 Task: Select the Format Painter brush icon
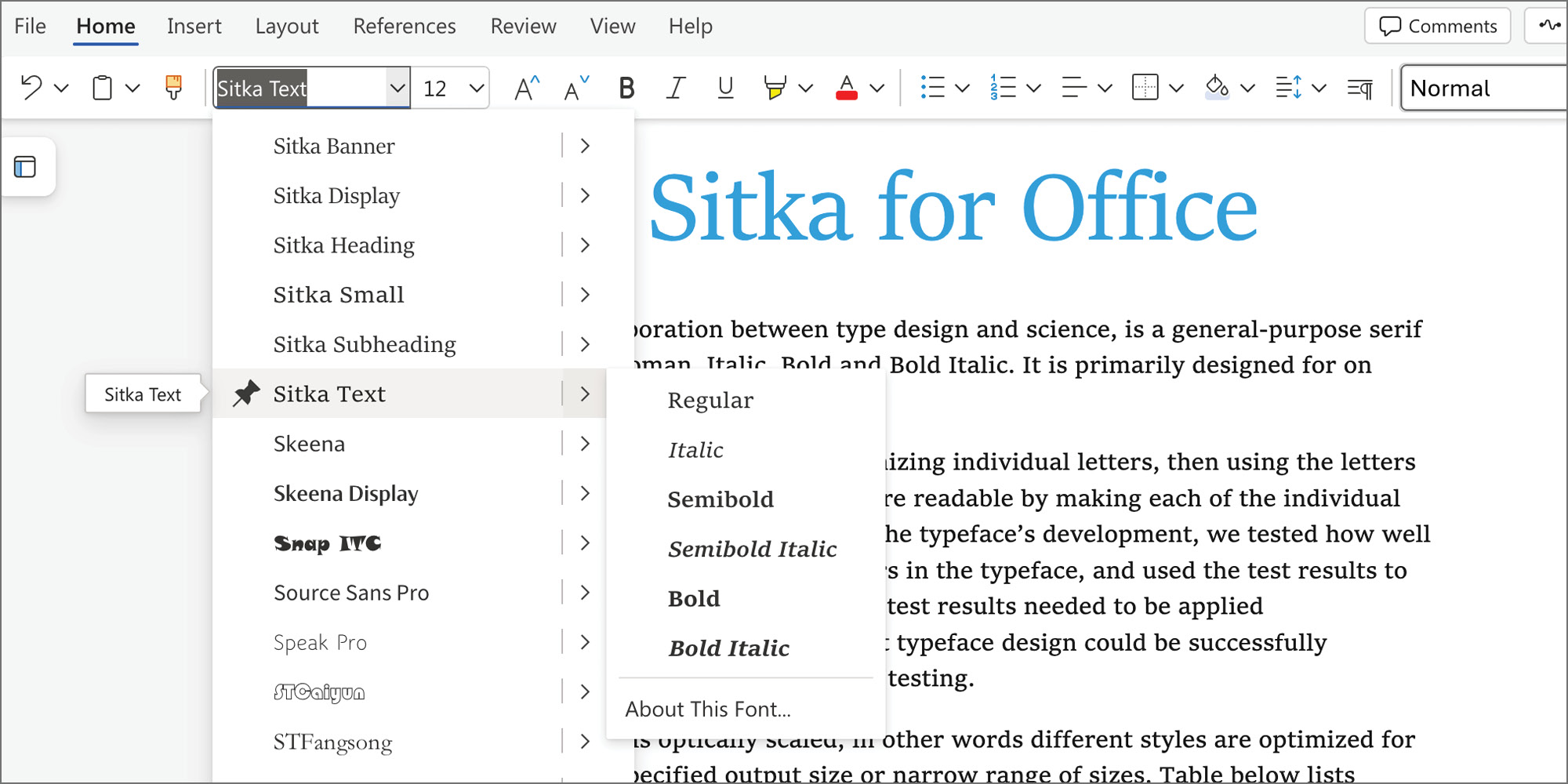pyautogui.click(x=173, y=87)
